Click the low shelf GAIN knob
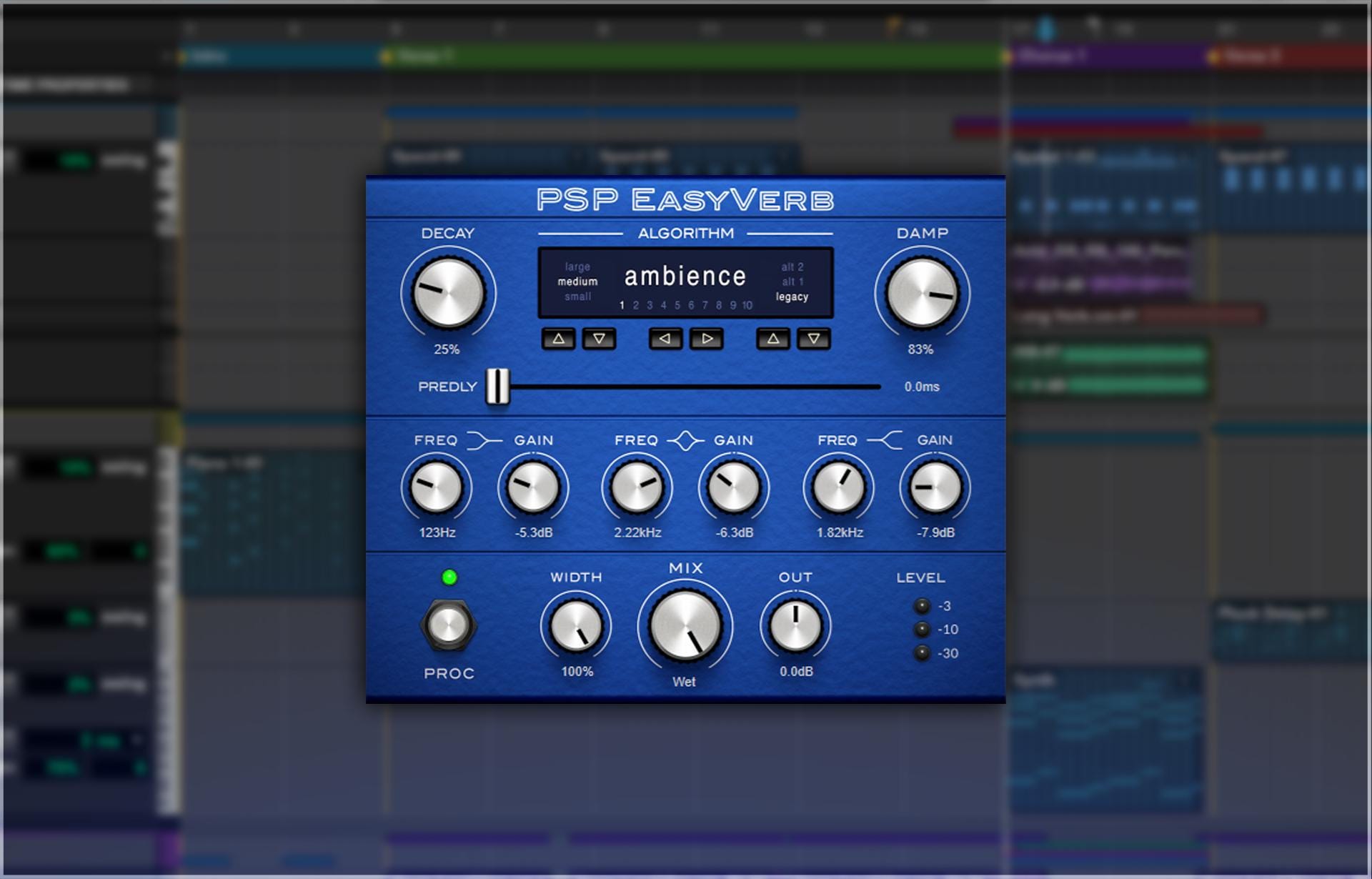Viewport: 1372px width, 879px height. [533, 487]
